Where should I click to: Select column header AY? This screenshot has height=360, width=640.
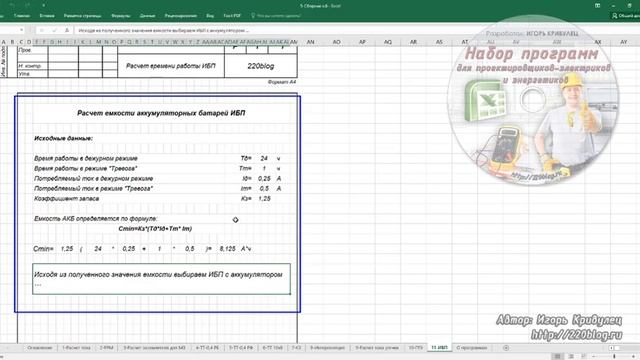624,42
